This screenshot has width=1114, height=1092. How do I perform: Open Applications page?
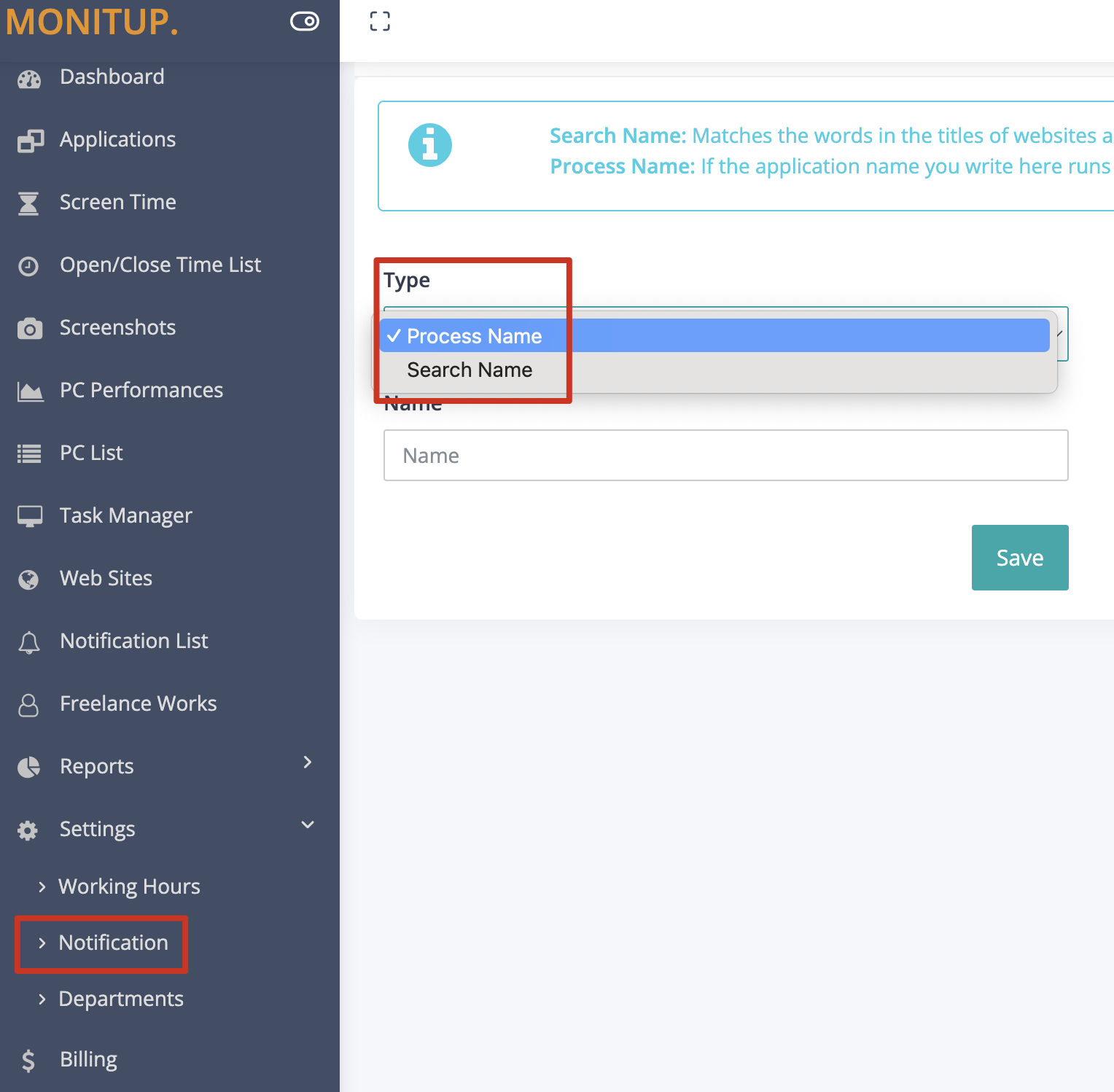pos(117,139)
